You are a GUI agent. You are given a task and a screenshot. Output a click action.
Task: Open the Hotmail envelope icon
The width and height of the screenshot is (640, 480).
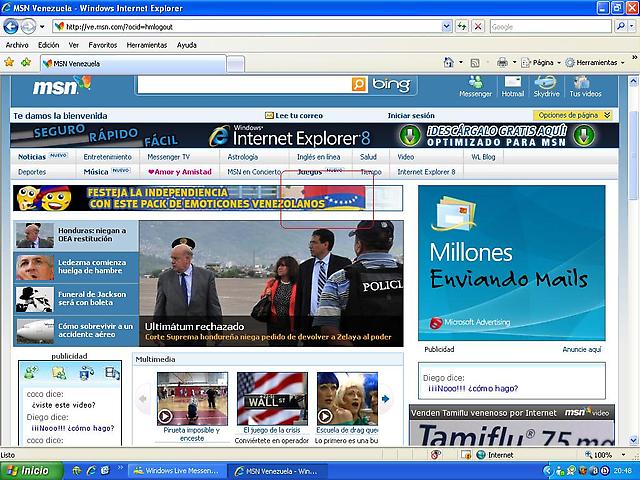tap(513, 86)
